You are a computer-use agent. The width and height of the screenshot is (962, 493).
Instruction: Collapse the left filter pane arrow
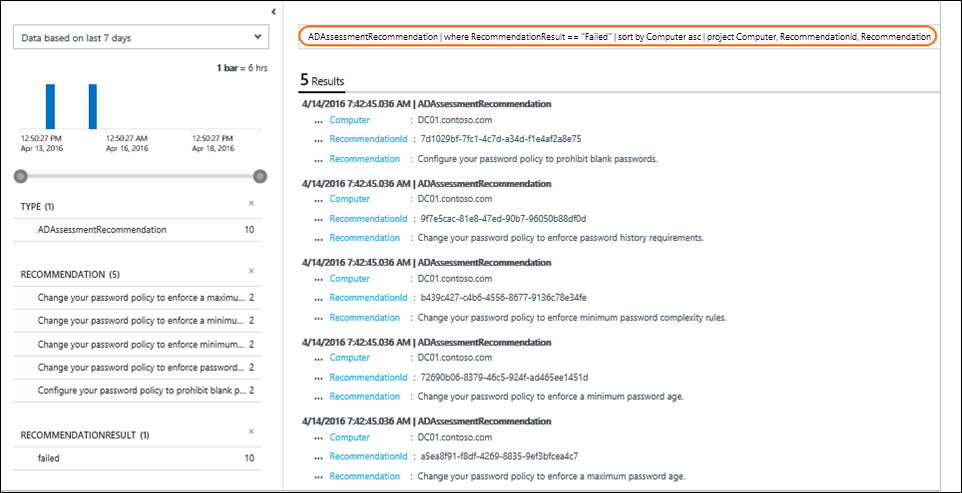point(273,11)
